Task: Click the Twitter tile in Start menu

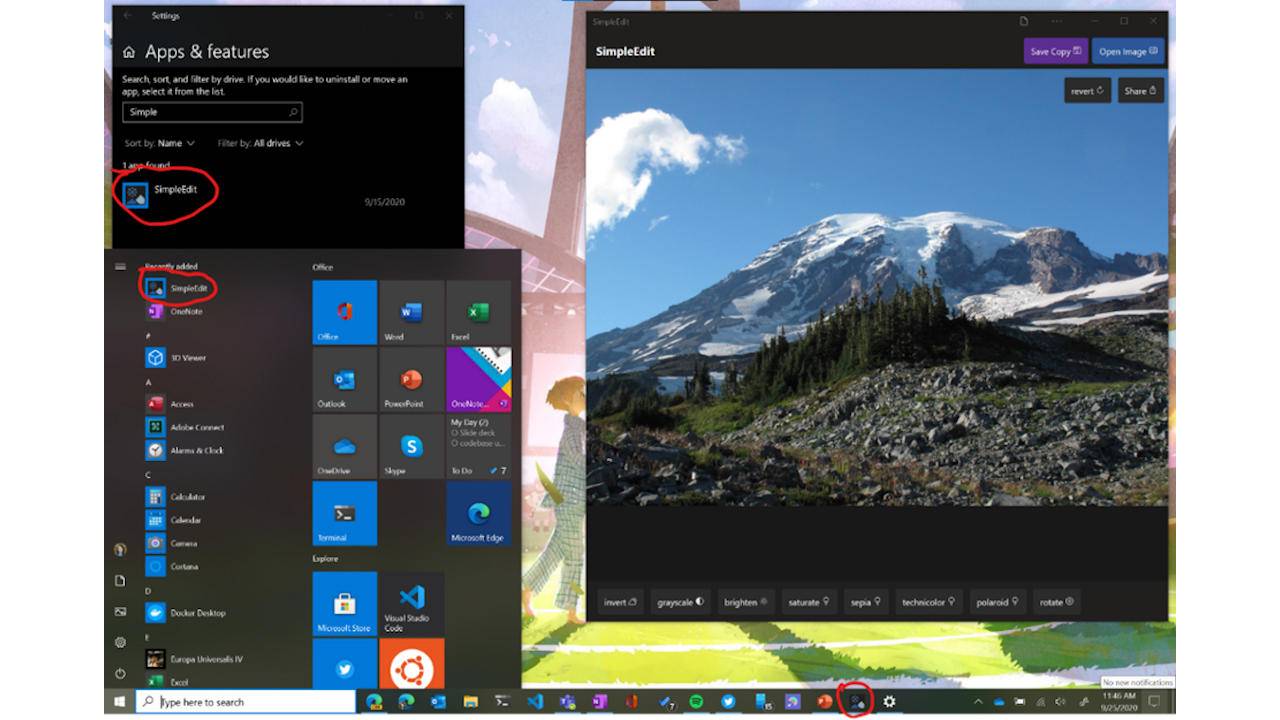Action: (345, 663)
